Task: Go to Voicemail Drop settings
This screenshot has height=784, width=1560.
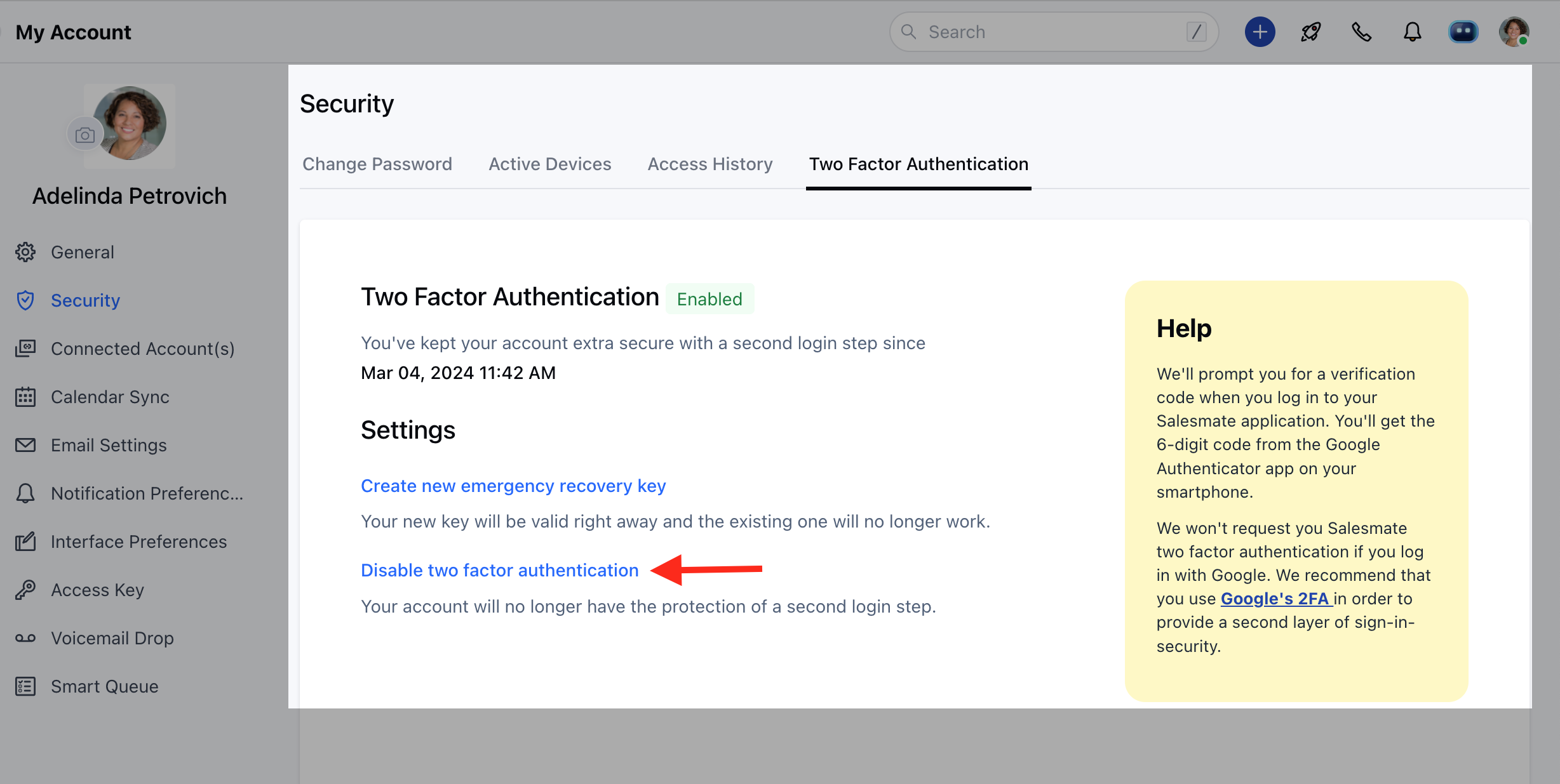Action: pos(112,638)
